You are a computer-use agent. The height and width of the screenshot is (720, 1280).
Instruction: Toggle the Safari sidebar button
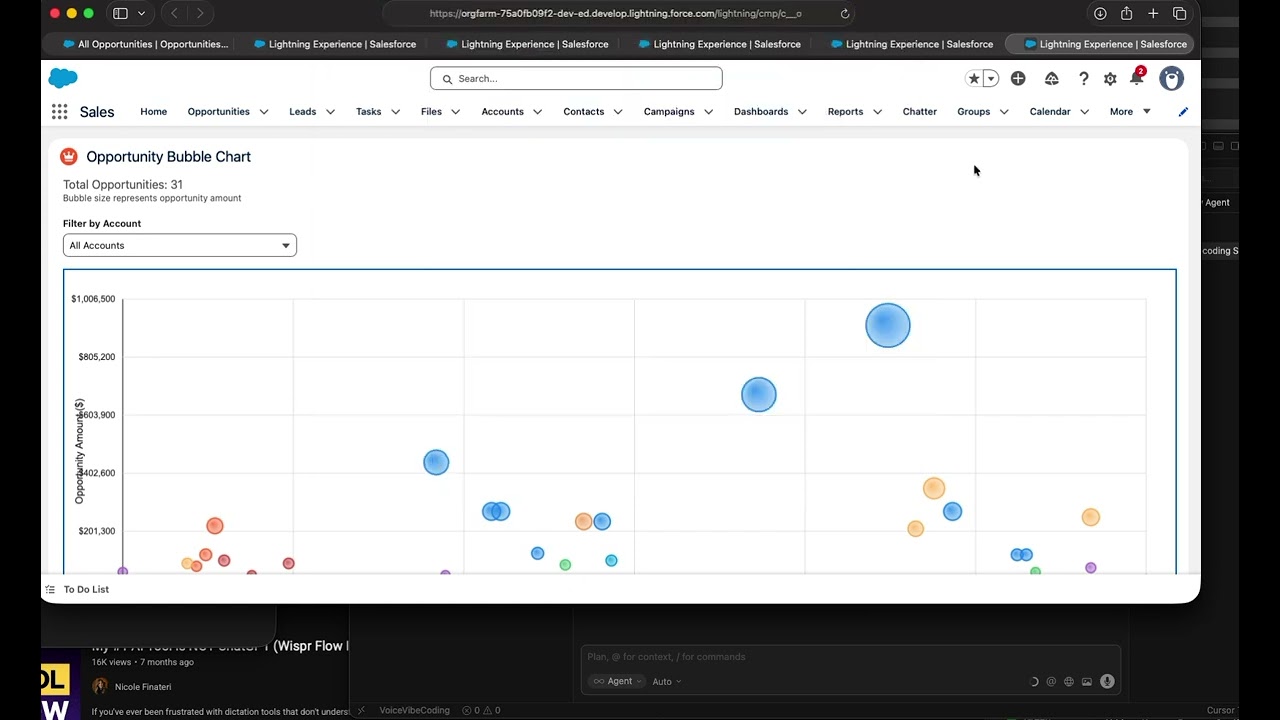pyautogui.click(x=120, y=13)
